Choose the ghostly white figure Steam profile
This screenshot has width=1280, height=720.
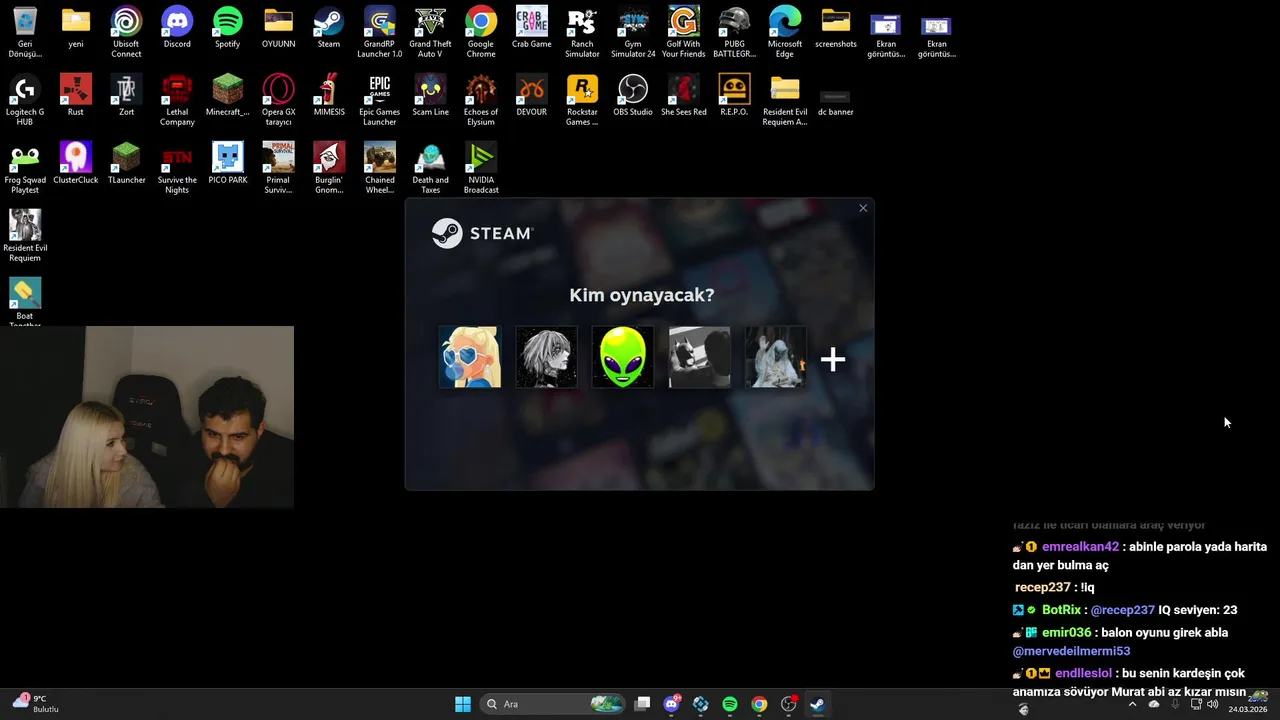pos(776,357)
